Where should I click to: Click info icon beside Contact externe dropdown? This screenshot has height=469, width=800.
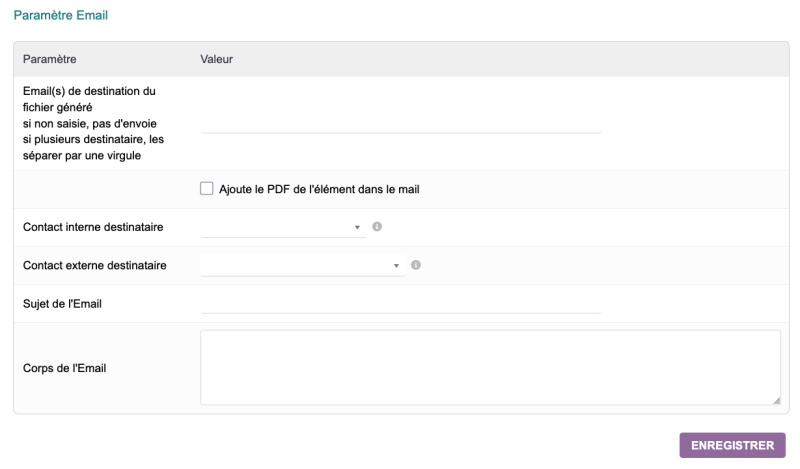[415, 265]
